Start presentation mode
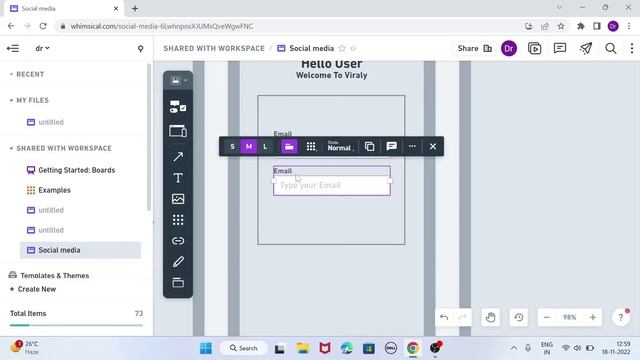This screenshot has width=640, height=360. [x=534, y=49]
